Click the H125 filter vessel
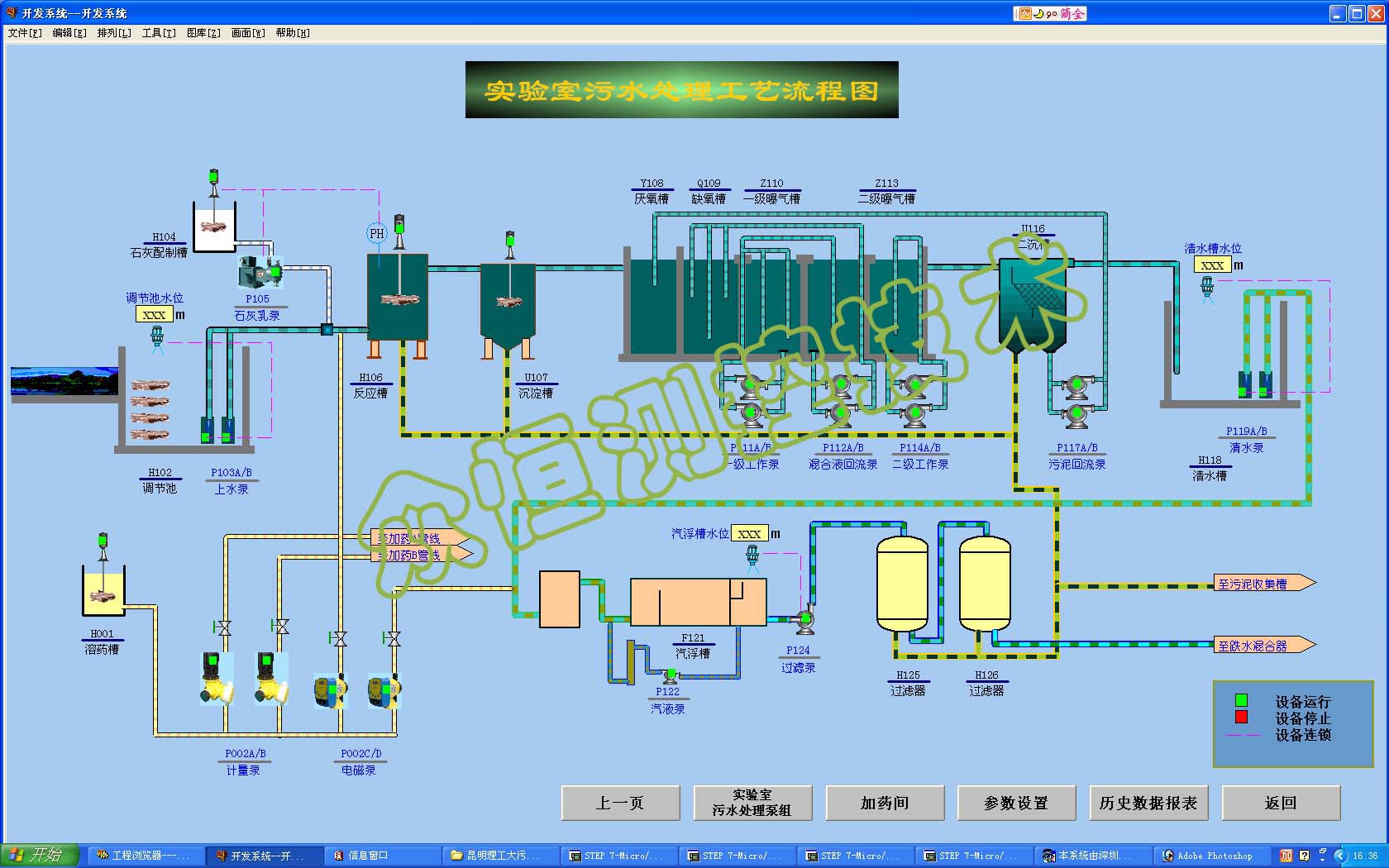 (902, 583)
